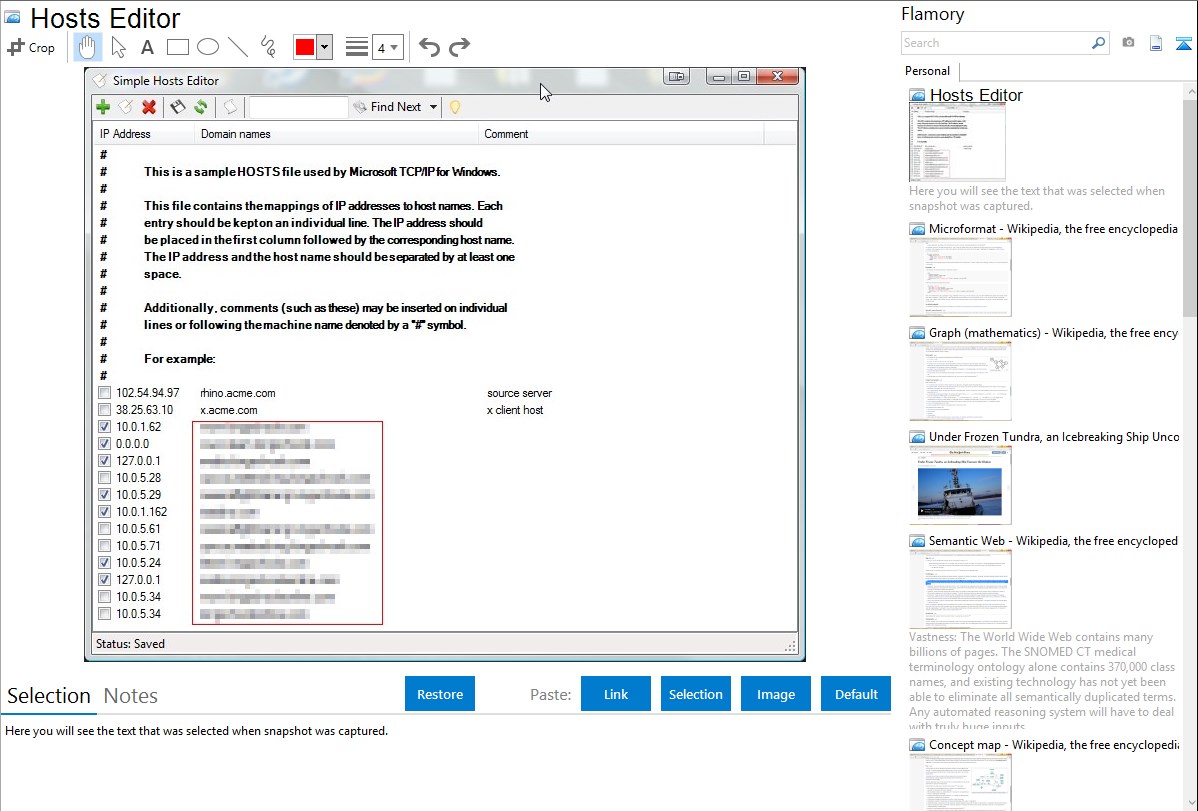
Task: Activate the hand pan tool
Action: tap(87, 47)
